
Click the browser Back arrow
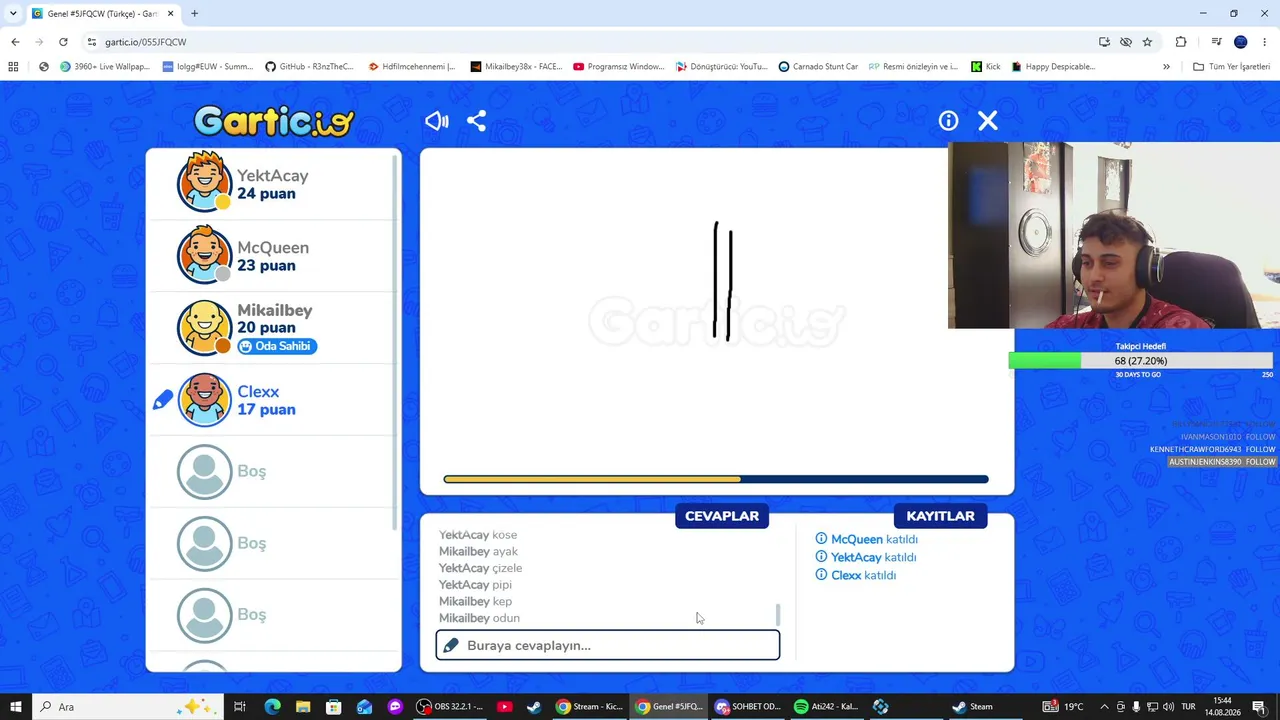[15, 42]
